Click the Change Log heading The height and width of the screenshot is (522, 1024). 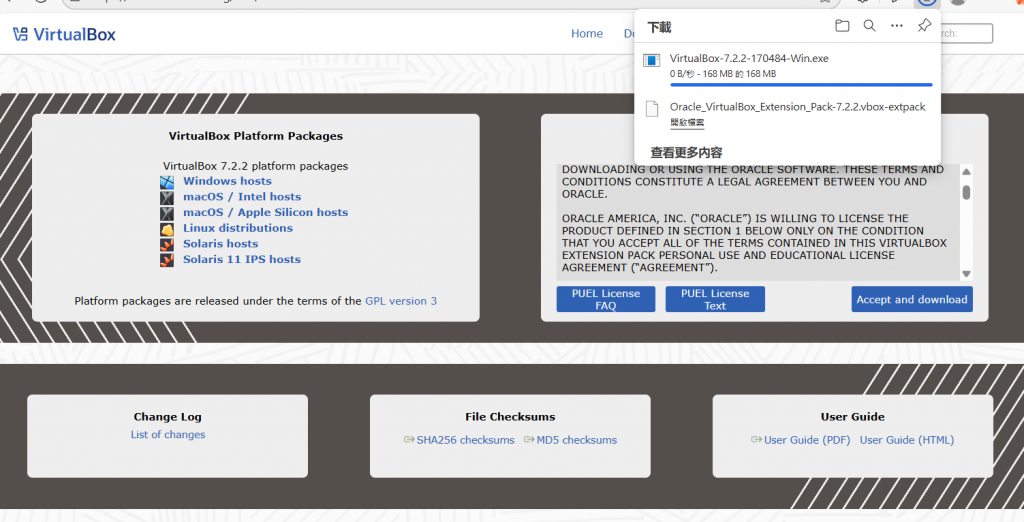[168, 417]
